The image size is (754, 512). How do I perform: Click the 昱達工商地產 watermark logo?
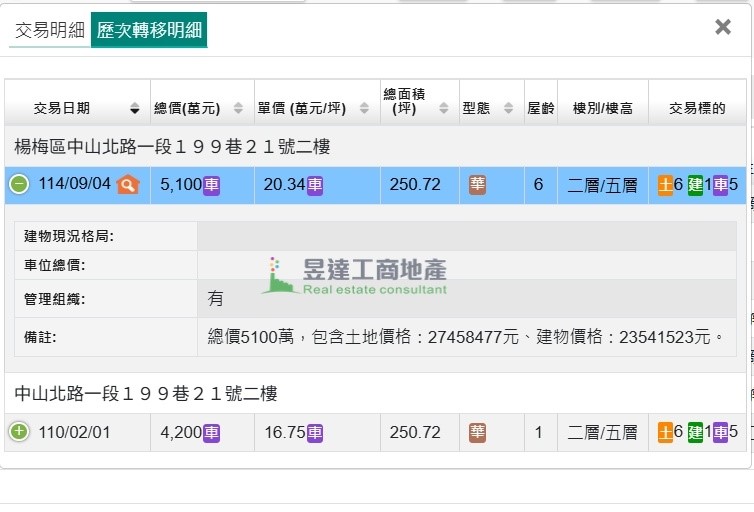pyautogui.click(x=355, y=275)
